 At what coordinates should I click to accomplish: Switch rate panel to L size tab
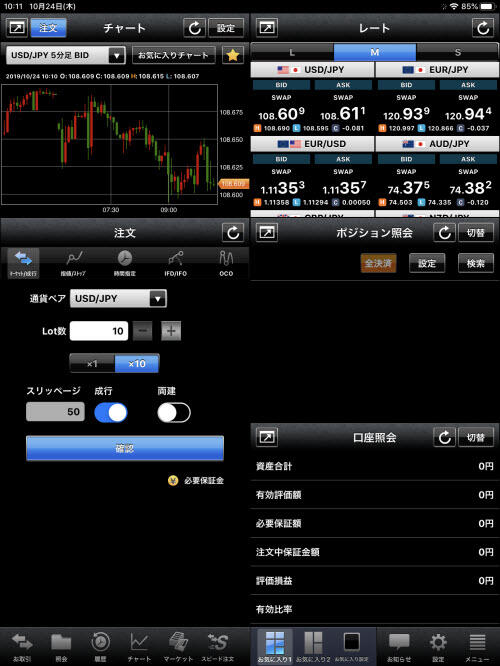tap(292, 52)
